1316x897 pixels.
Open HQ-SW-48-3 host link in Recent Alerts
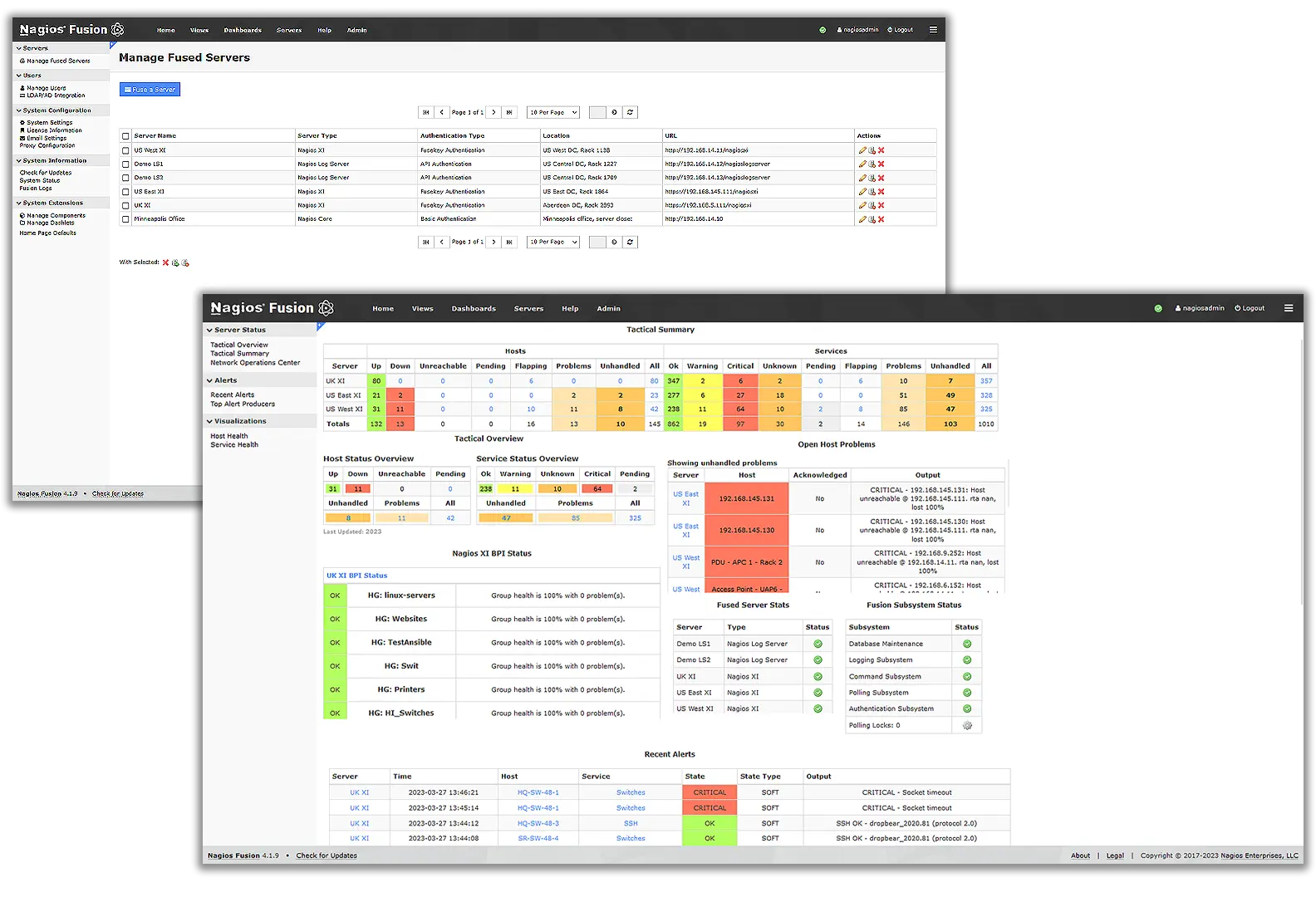[538, 823]
